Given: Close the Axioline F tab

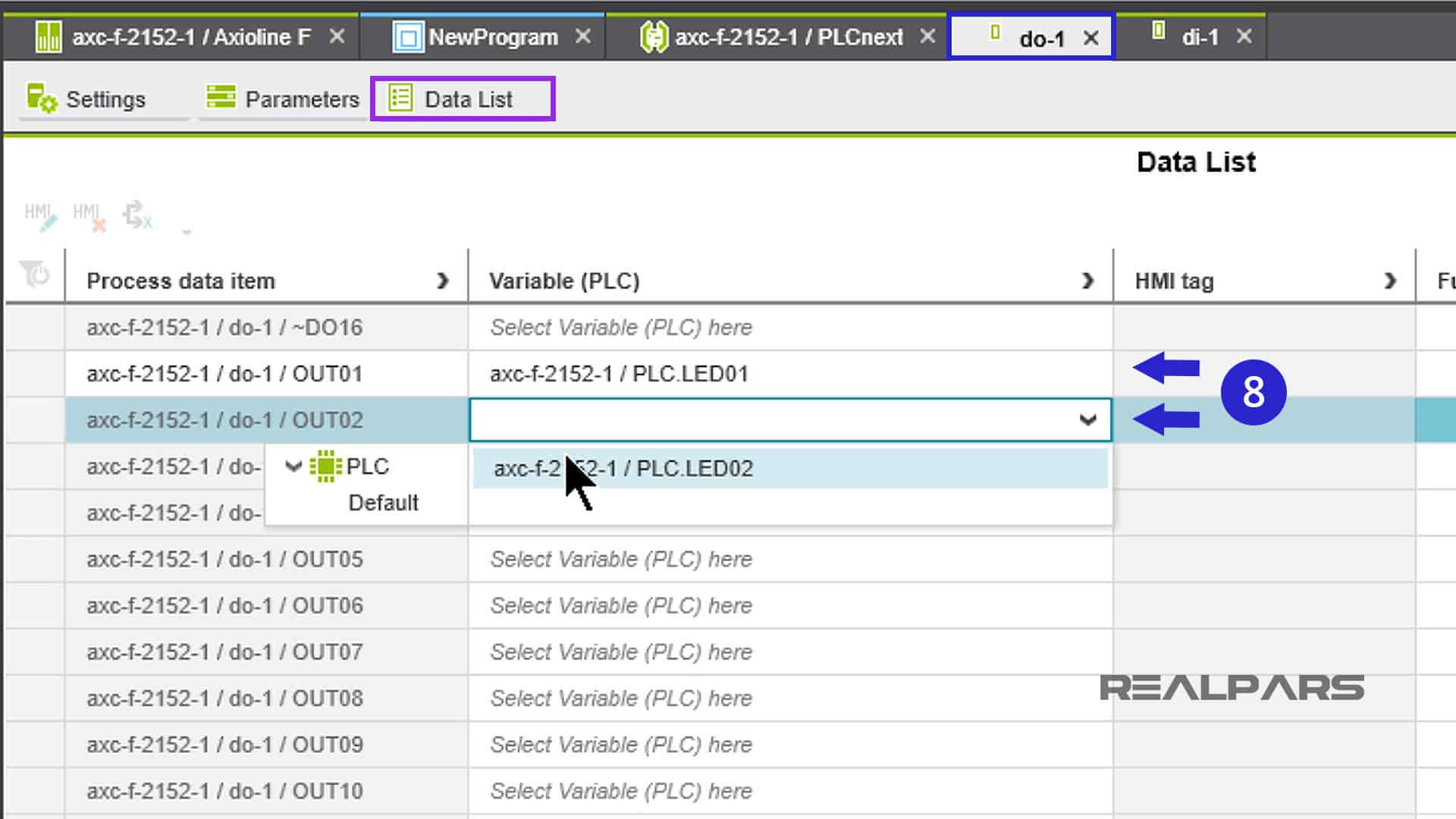Looking at the screenshot, I should click(337, 36).
